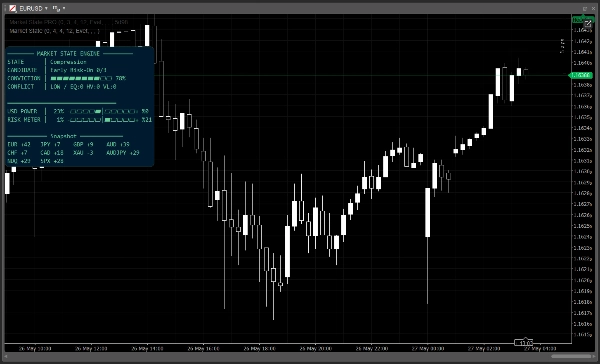Click the 26 May 18:00 time axis label
The height and width of the screenshot is (364, 600).
(x=260, y=349)
